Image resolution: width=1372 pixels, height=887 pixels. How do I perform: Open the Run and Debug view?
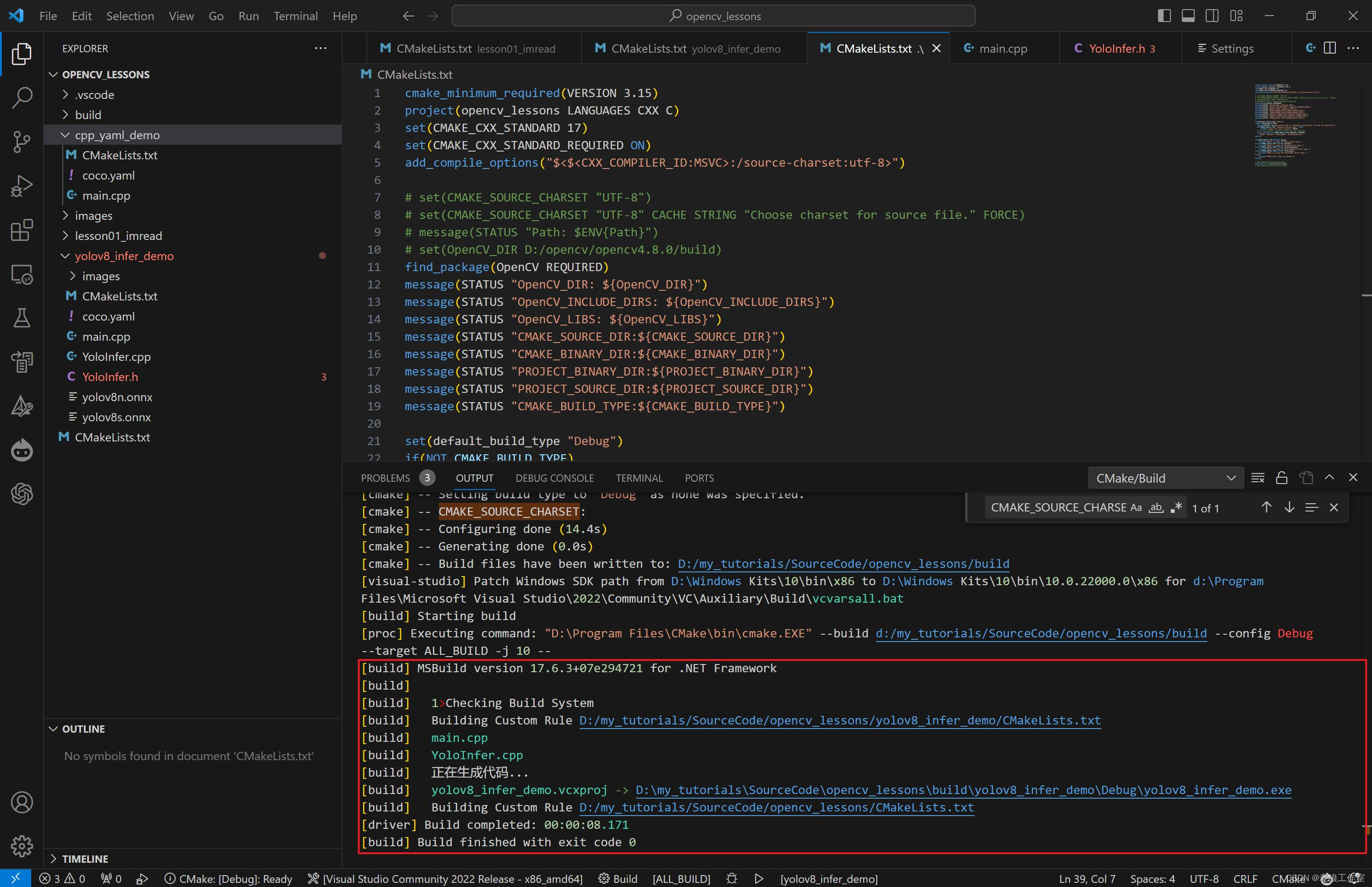pyautogui.click(x=22, y=185)
